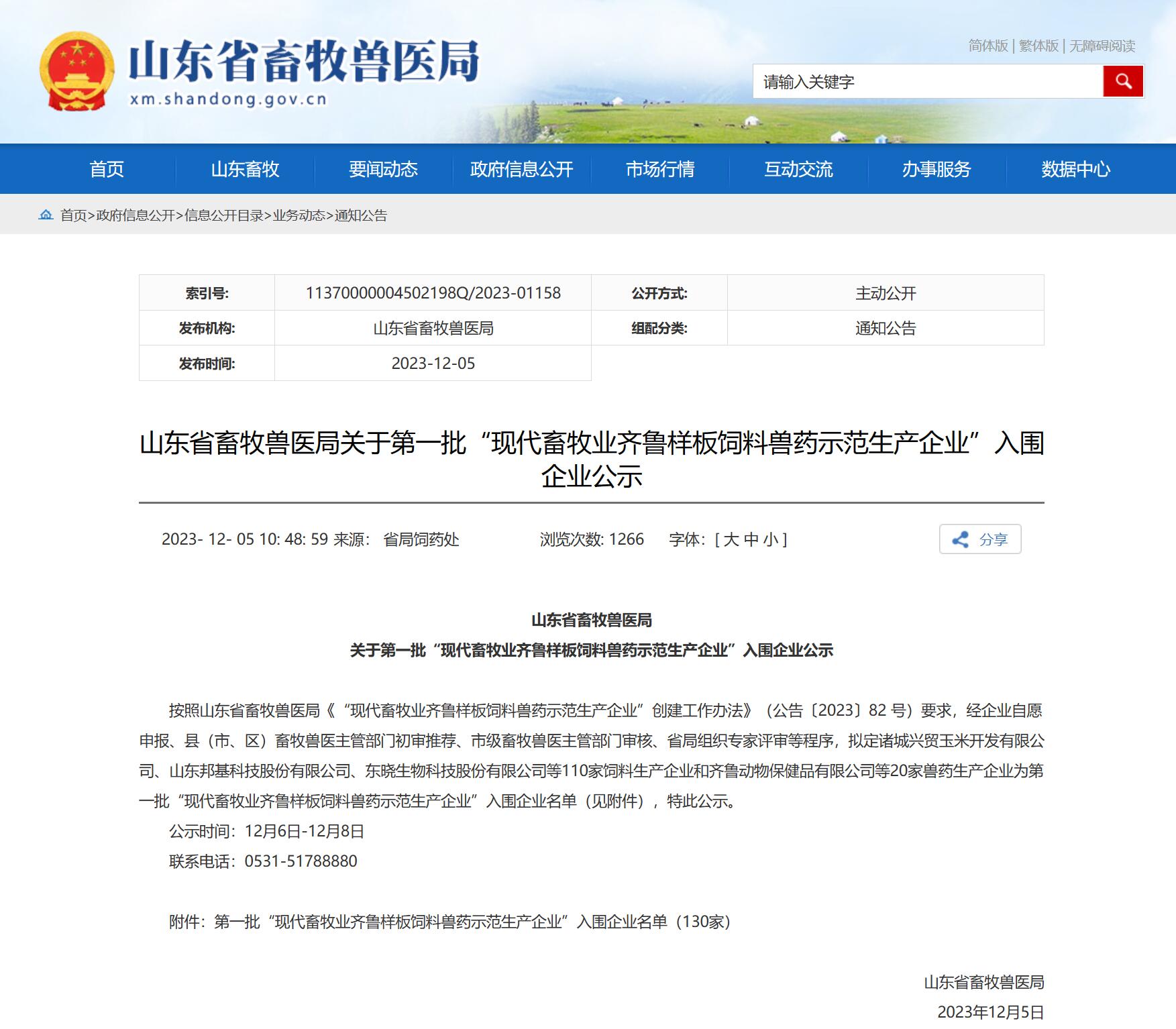Image resolution: width=1176 pixels, height=1029 pixels.
Task: Set font size to 小
Action: [771, 539]
